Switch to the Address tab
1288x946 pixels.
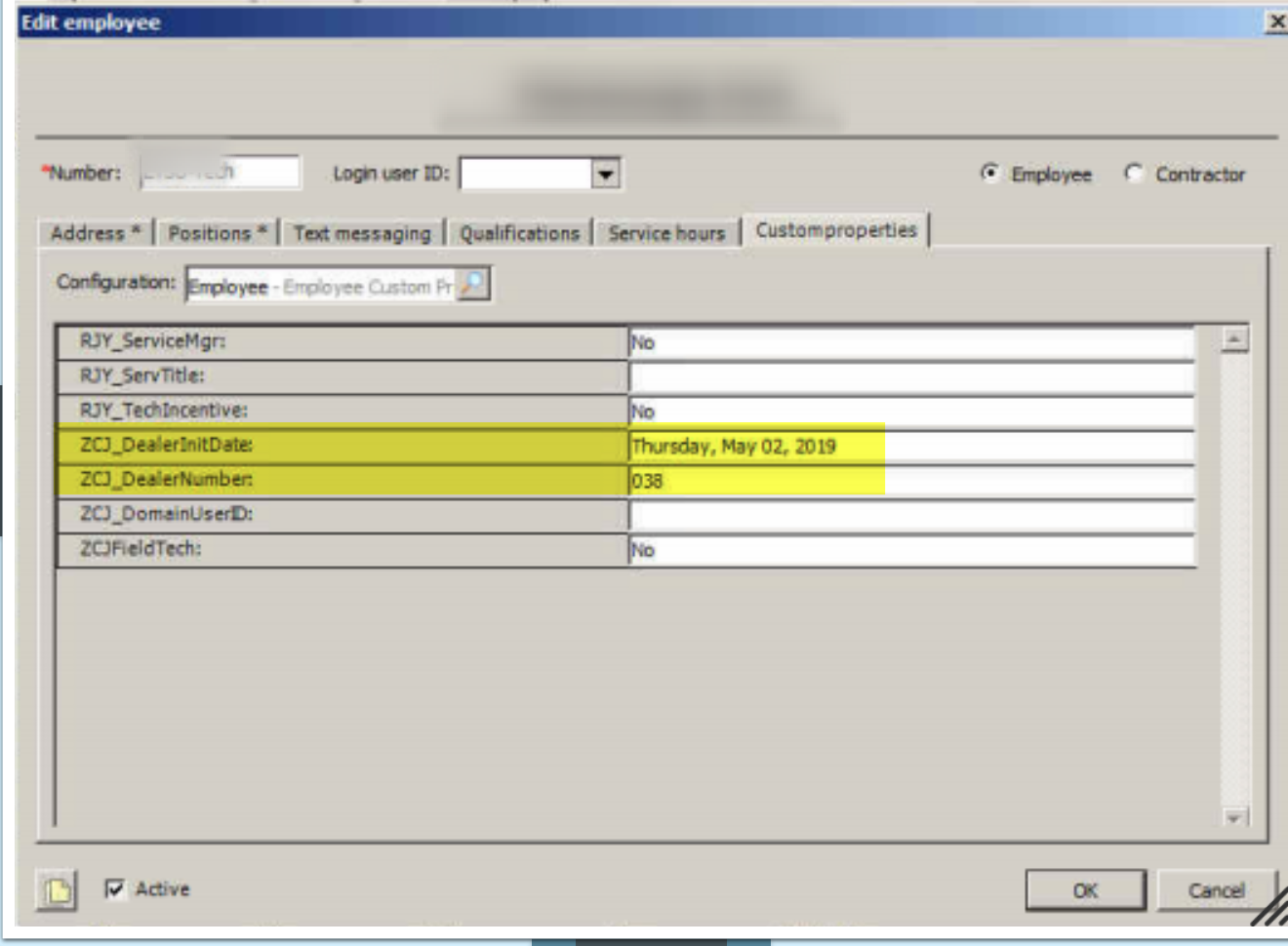point(96,233)
